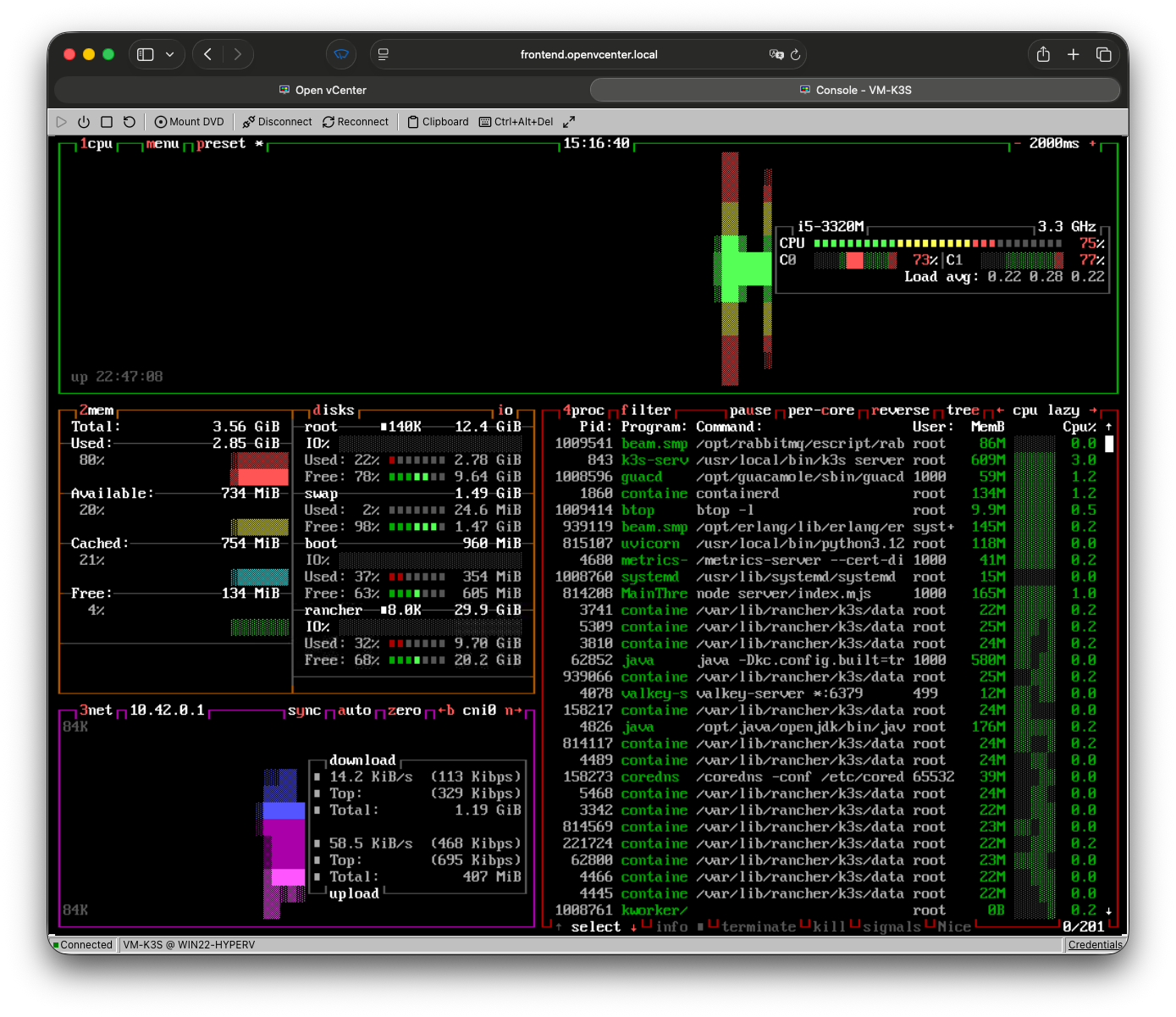This screenshot has height=1017, width=1176.
Task: Select the Console - VM-K3S tab
Action: pos(855,90)
